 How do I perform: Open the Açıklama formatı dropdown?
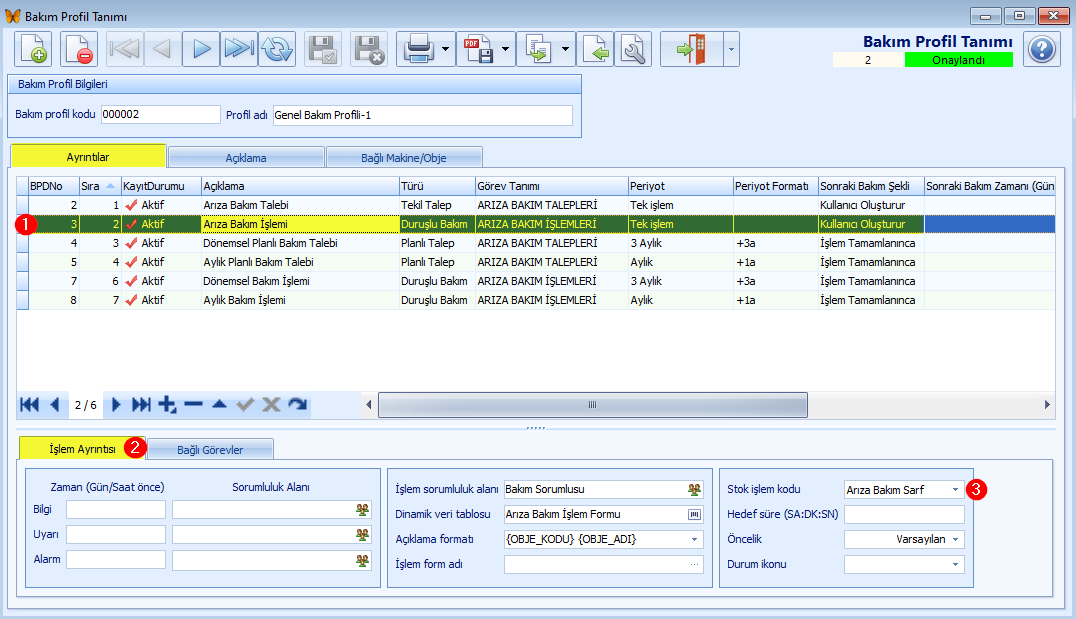point(694,539)
